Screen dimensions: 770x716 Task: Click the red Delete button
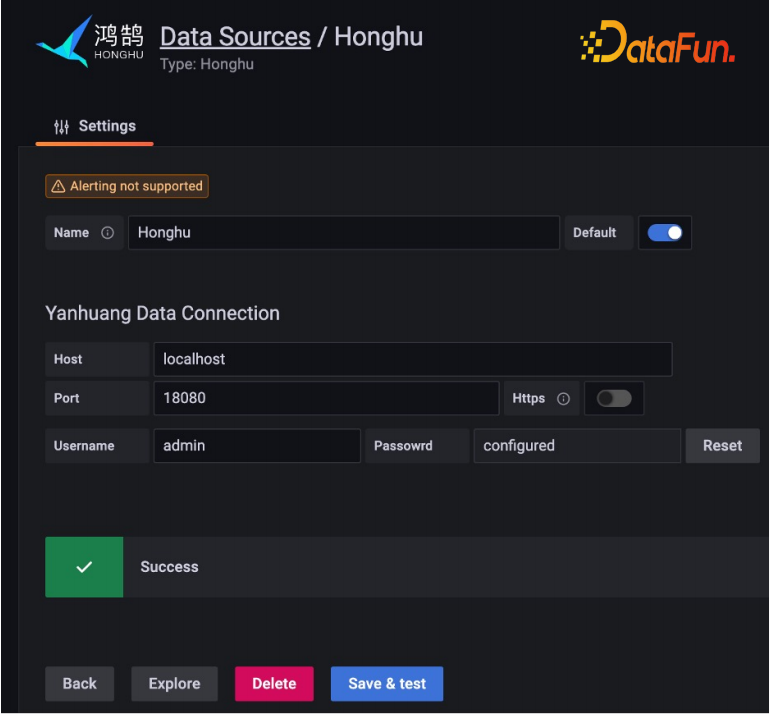point(274,684)
